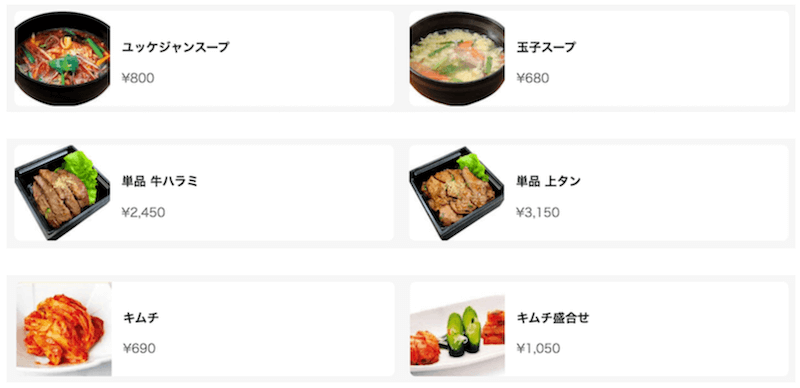Add the キムチ盛合せ menu card
Viewport: 800px width, 388px height.
pyautogui.click(x=599, y=329)
